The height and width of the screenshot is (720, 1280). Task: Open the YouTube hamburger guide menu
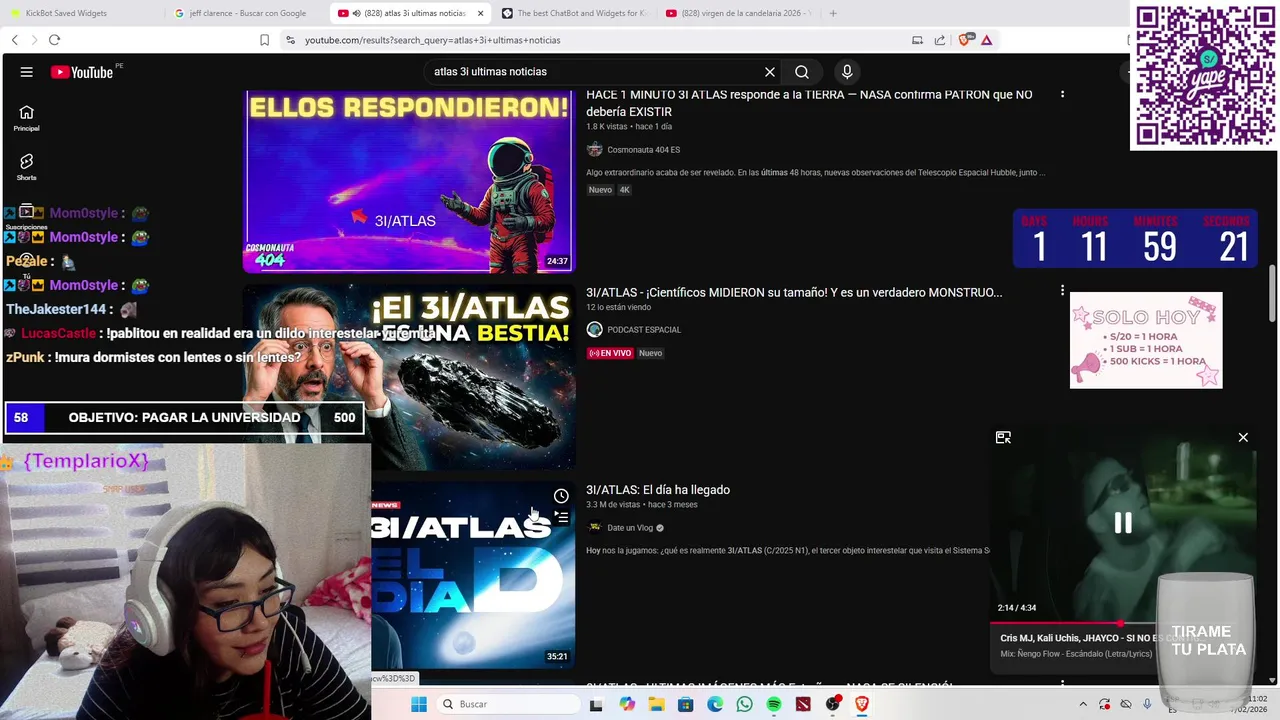[x=27, y=72]
